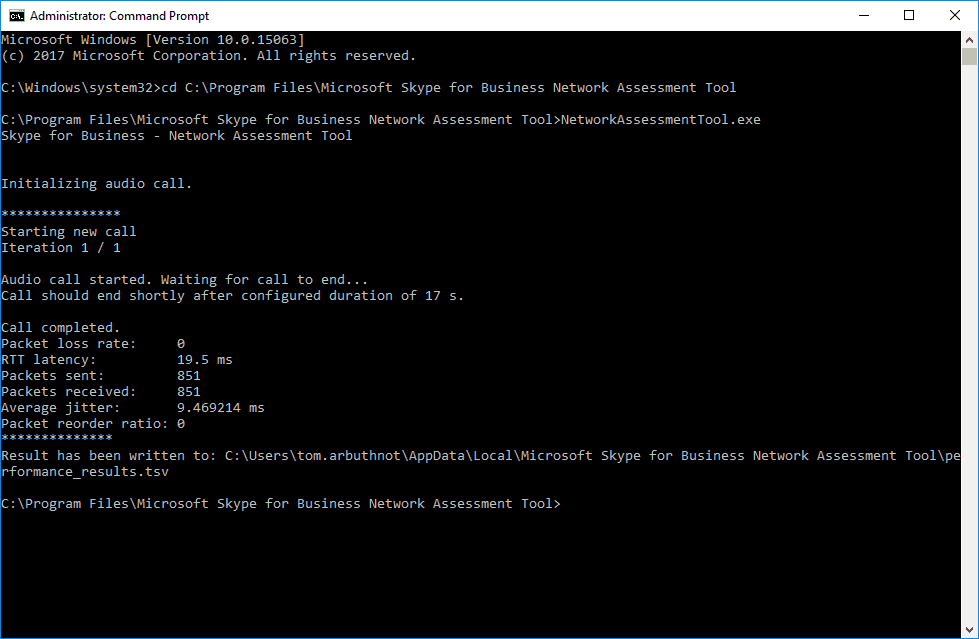Image resolution: width=979 pixels, height=639 pixels.
Task: Maximize the Command Prompt window
Action: click(909, 15)
